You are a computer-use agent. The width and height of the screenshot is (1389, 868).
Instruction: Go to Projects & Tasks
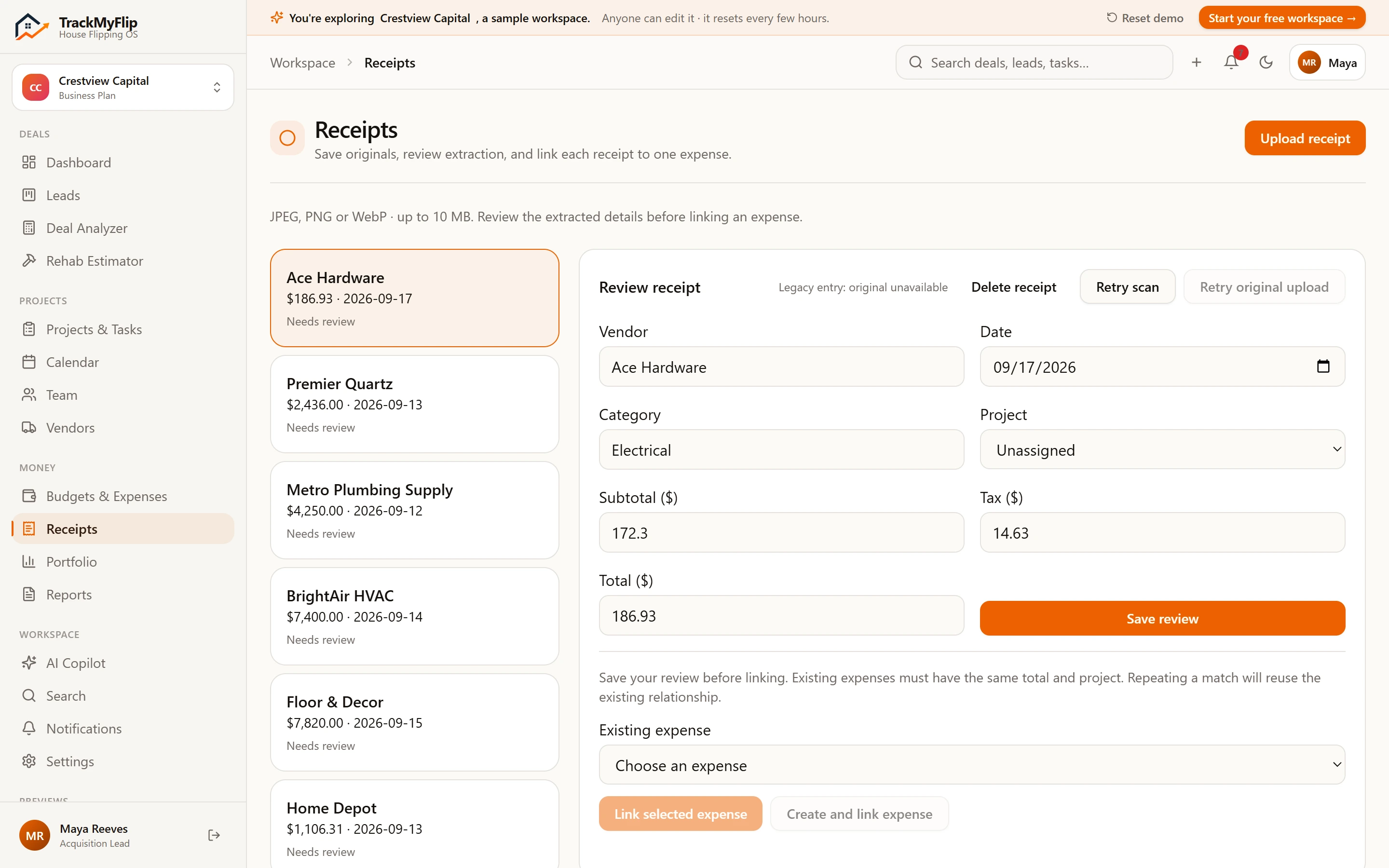point(123,329)
